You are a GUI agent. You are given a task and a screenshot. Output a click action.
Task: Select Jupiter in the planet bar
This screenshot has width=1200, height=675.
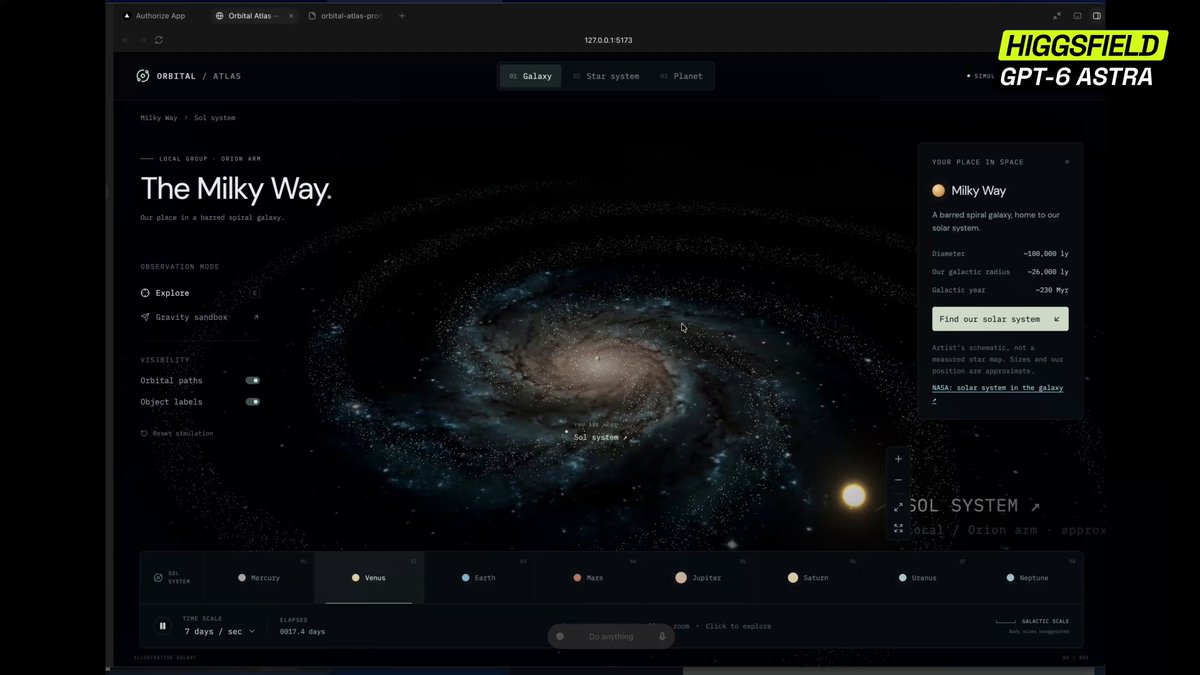pyautogui.click(x=699, y=578)
